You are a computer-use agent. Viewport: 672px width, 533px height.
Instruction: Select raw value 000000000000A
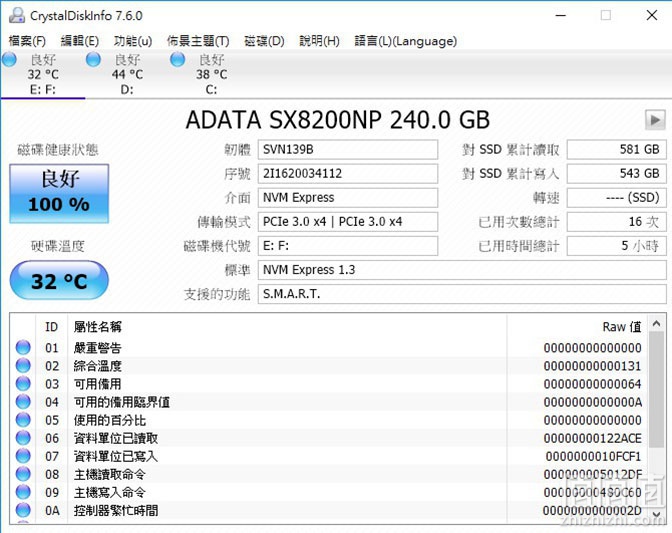[592, 402]
